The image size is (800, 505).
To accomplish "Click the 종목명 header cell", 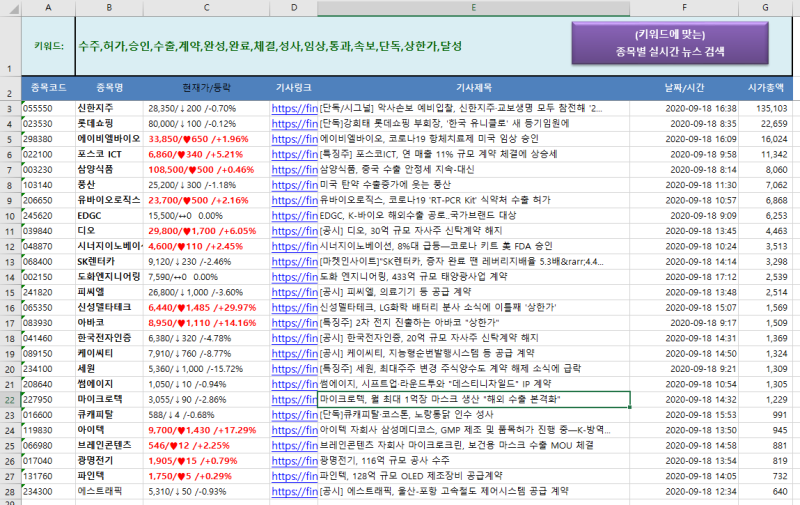I will pyautogui.click(x=109, y=88).
